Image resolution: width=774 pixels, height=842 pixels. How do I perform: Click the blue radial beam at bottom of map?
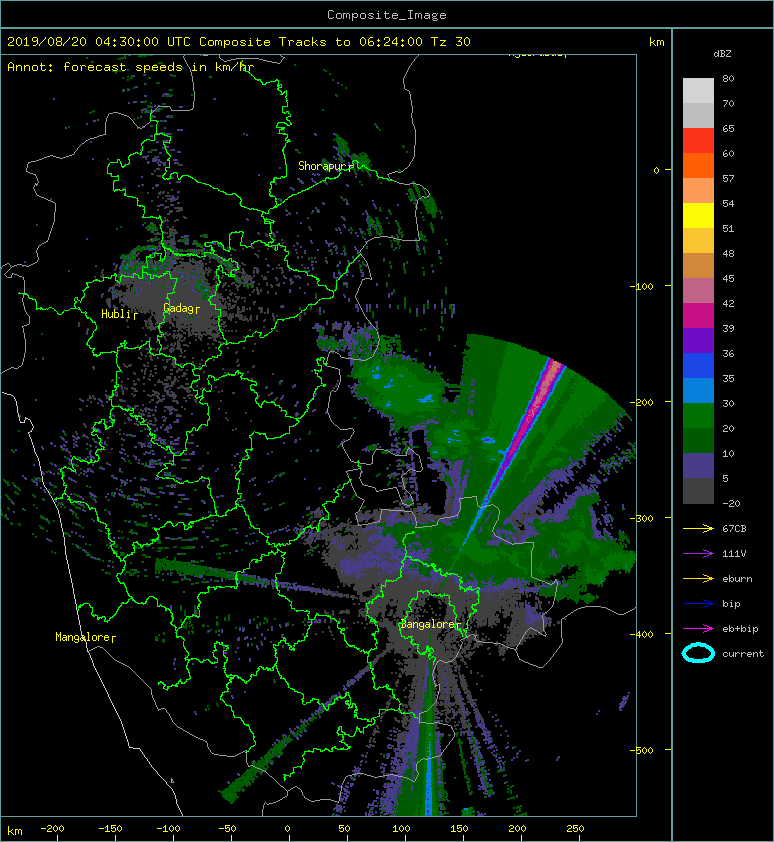[x=429, y=773]
